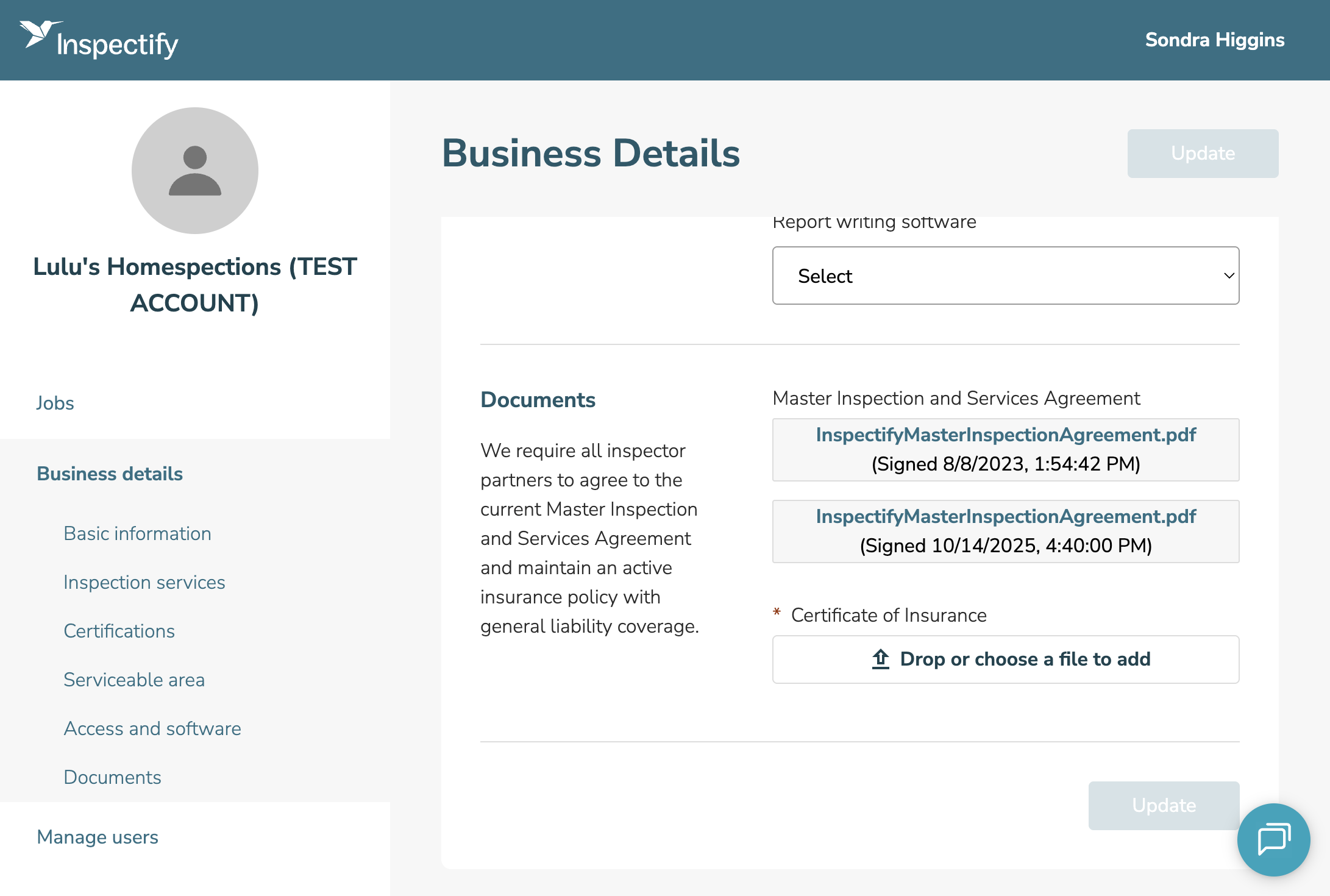Click Lulu's Homespections company name
Viewport: 1330px width, 896px height.
[x=195, y=285]
